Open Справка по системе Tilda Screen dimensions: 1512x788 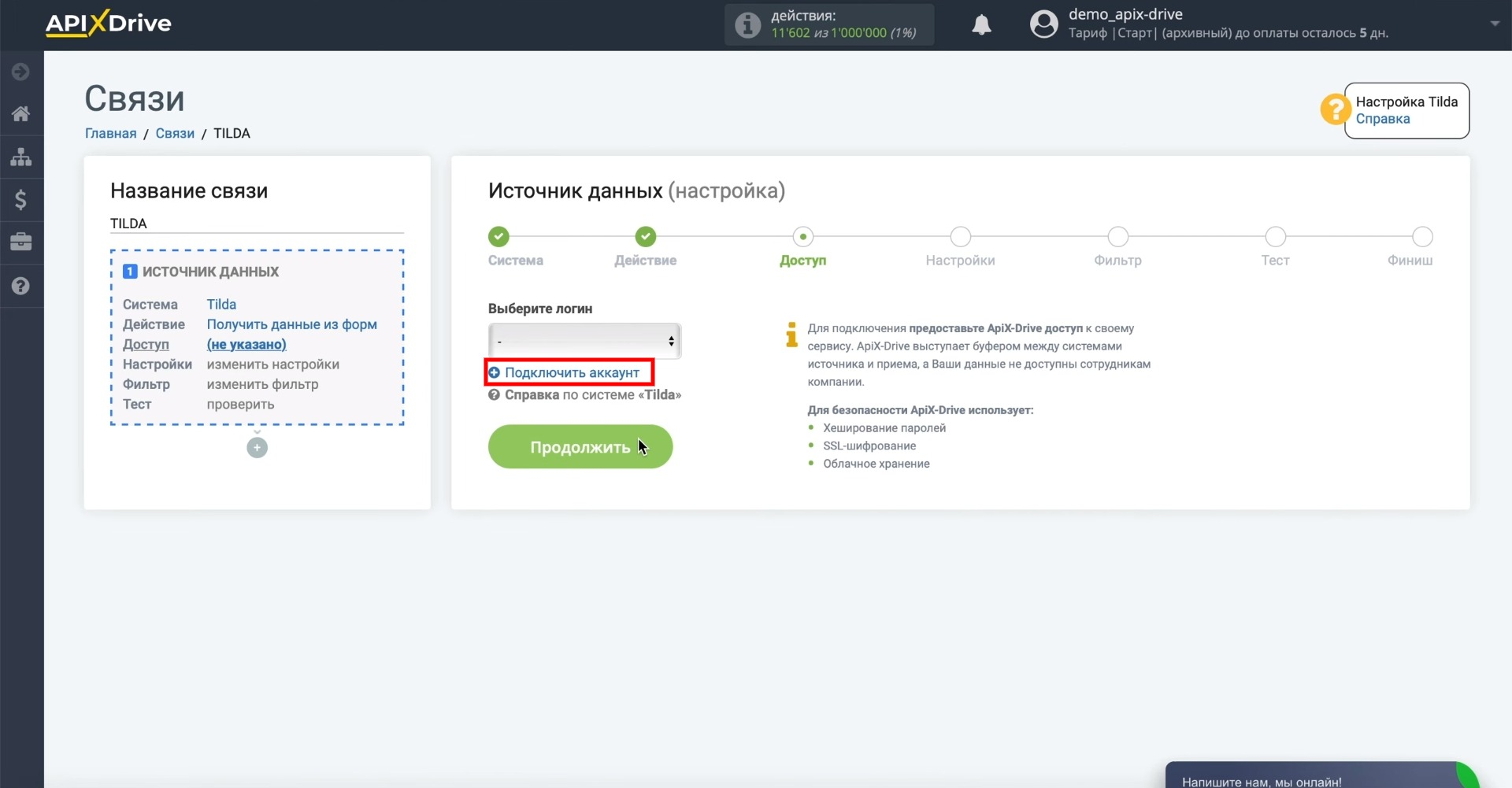tap(584, 395)
